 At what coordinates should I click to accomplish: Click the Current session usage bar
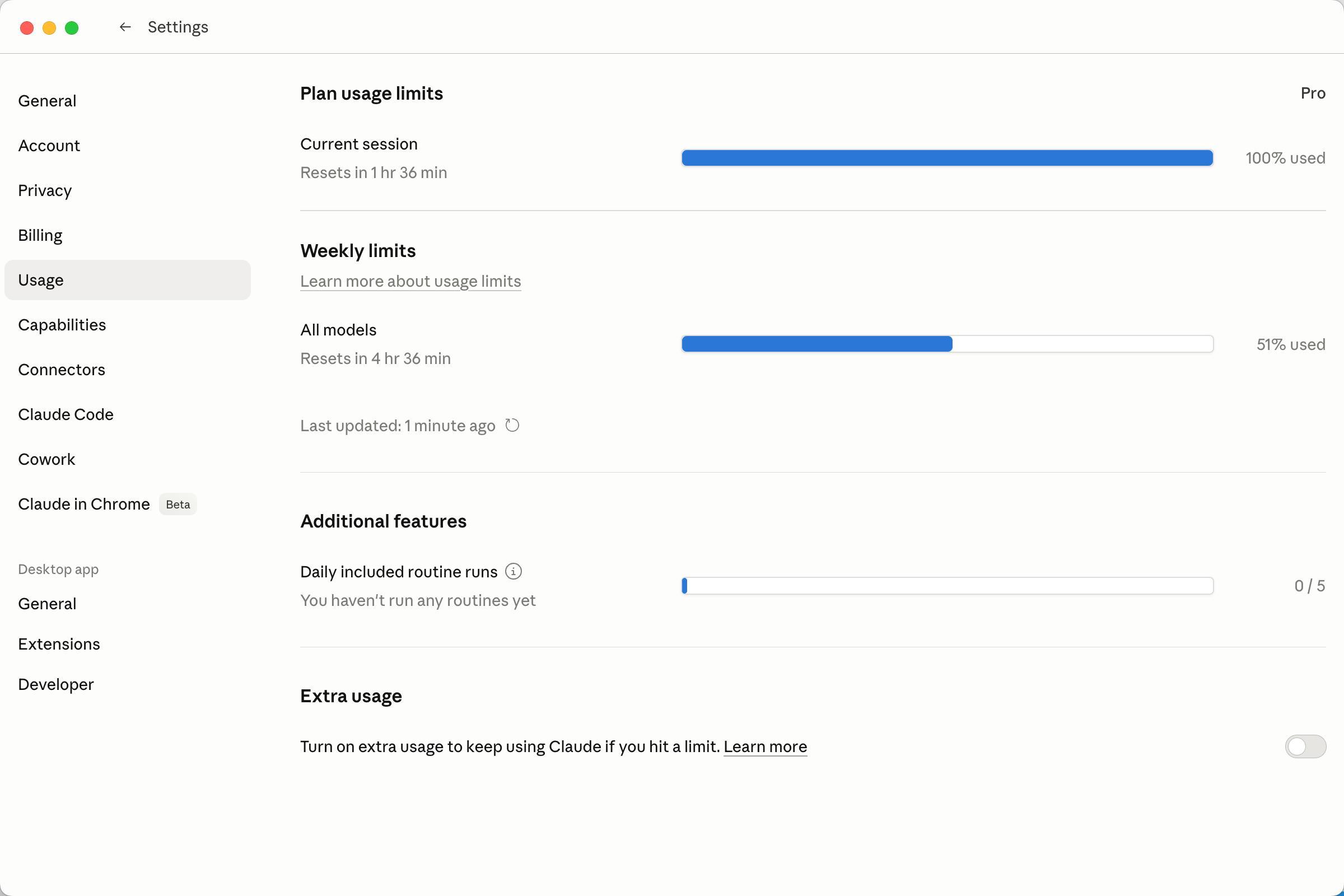[947, 158]
